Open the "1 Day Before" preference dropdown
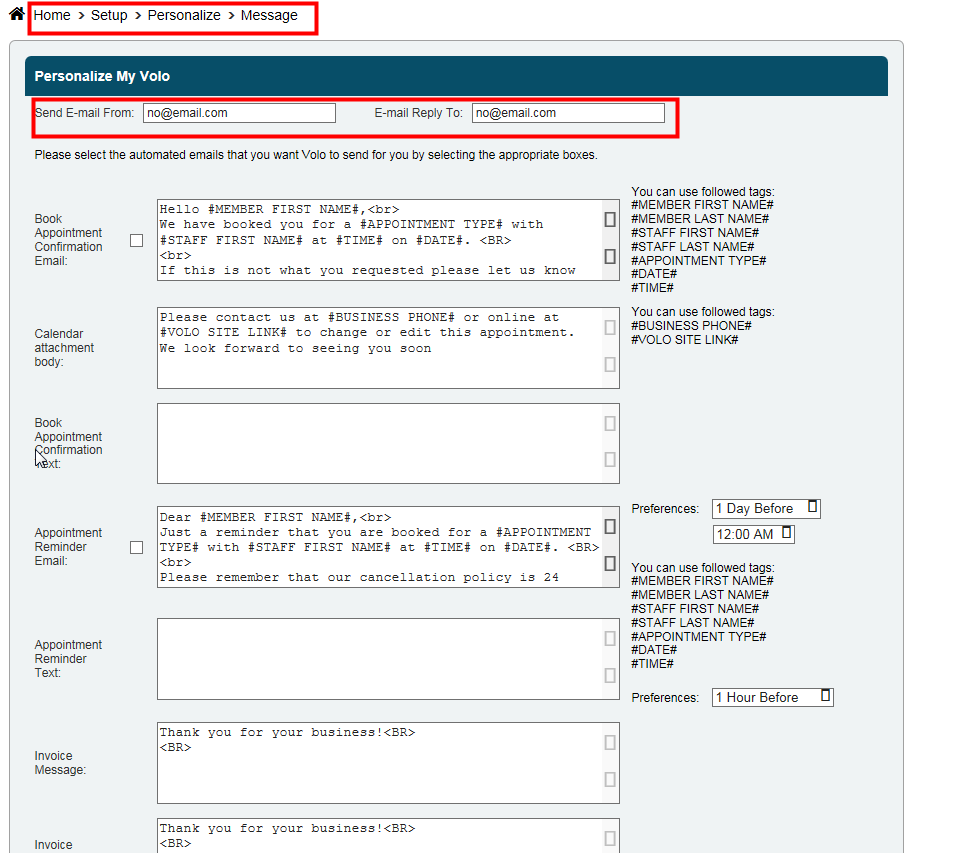 766,508
